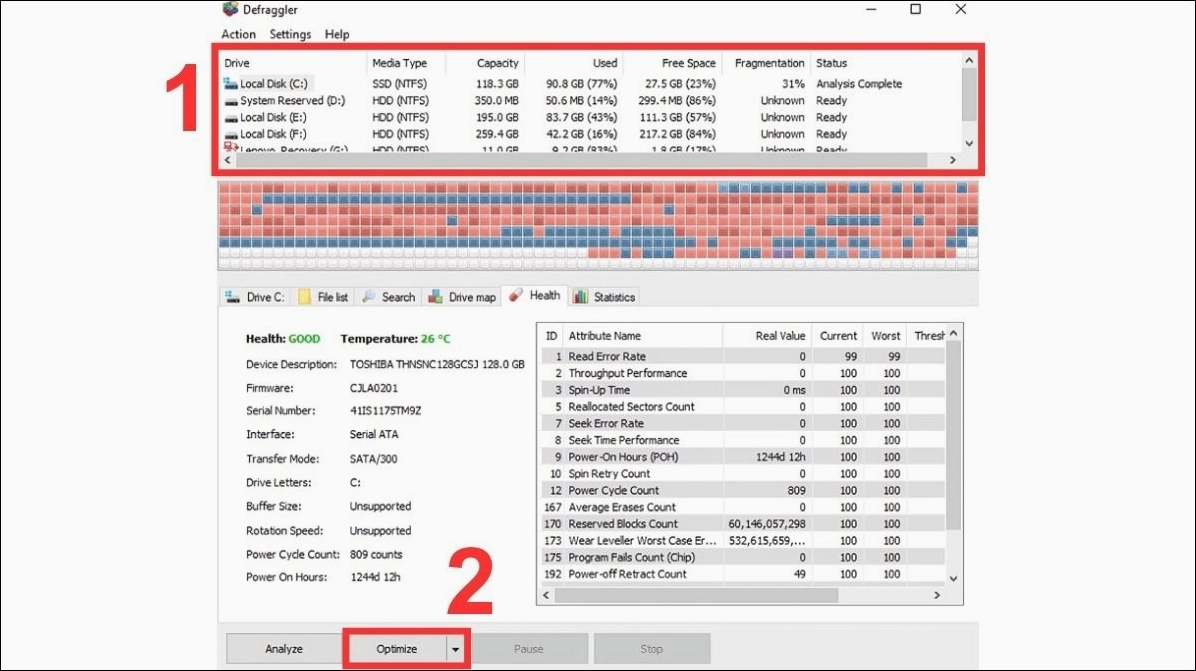Click the Attribute Name column header
Viewport: 1196px width, 671px height.
(x=642, y=336)
